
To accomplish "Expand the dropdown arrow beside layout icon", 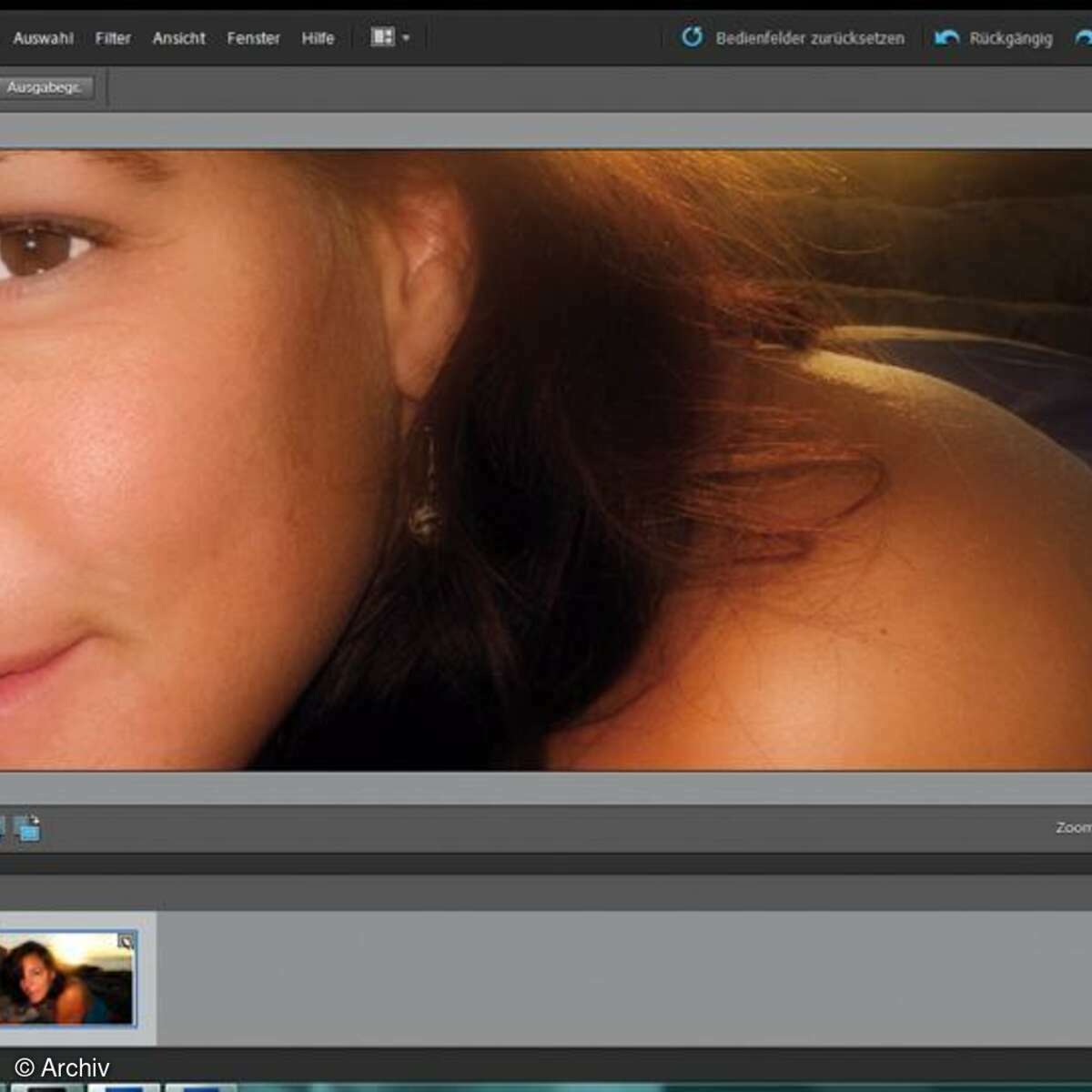I will click(x=406, y=38).
